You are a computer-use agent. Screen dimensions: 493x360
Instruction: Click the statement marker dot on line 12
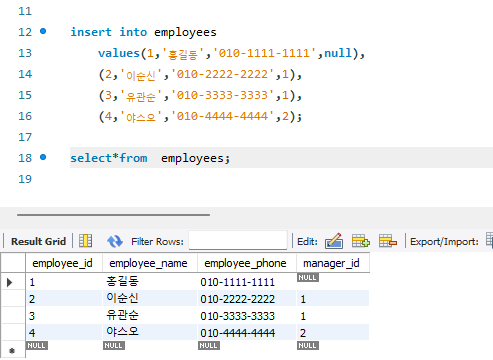click(x=43, y=31)
